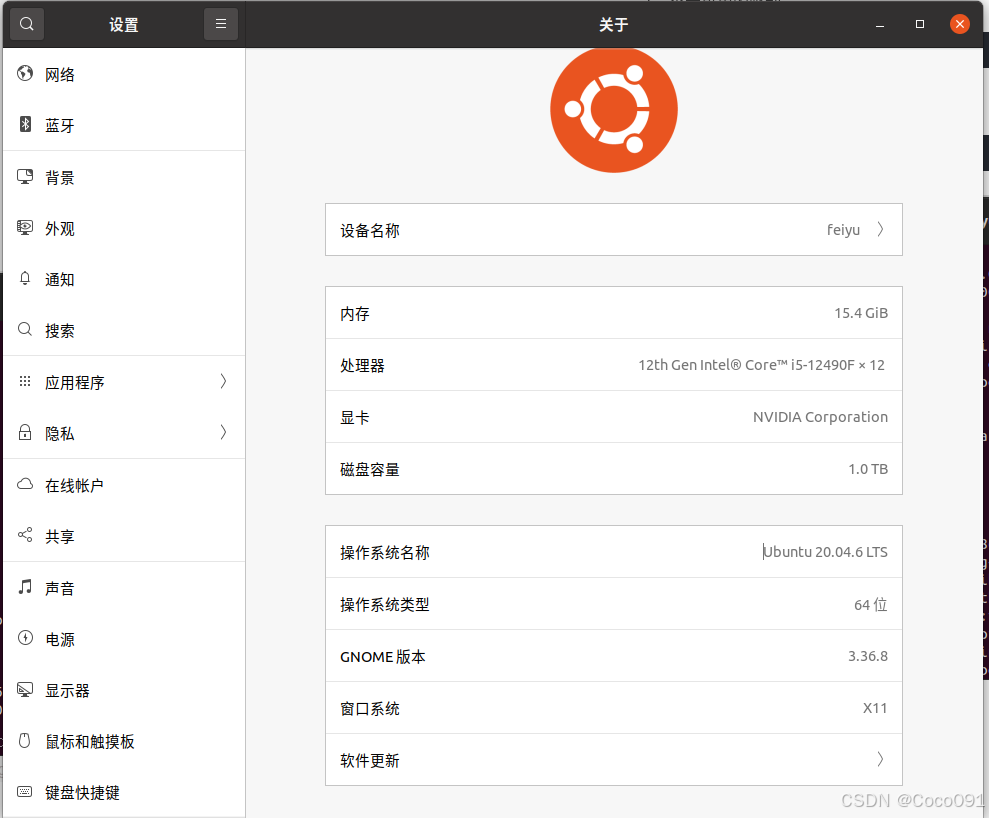Click the 窗口系统 label
This screenshot has width=989, height=818.
click(370, 708)
